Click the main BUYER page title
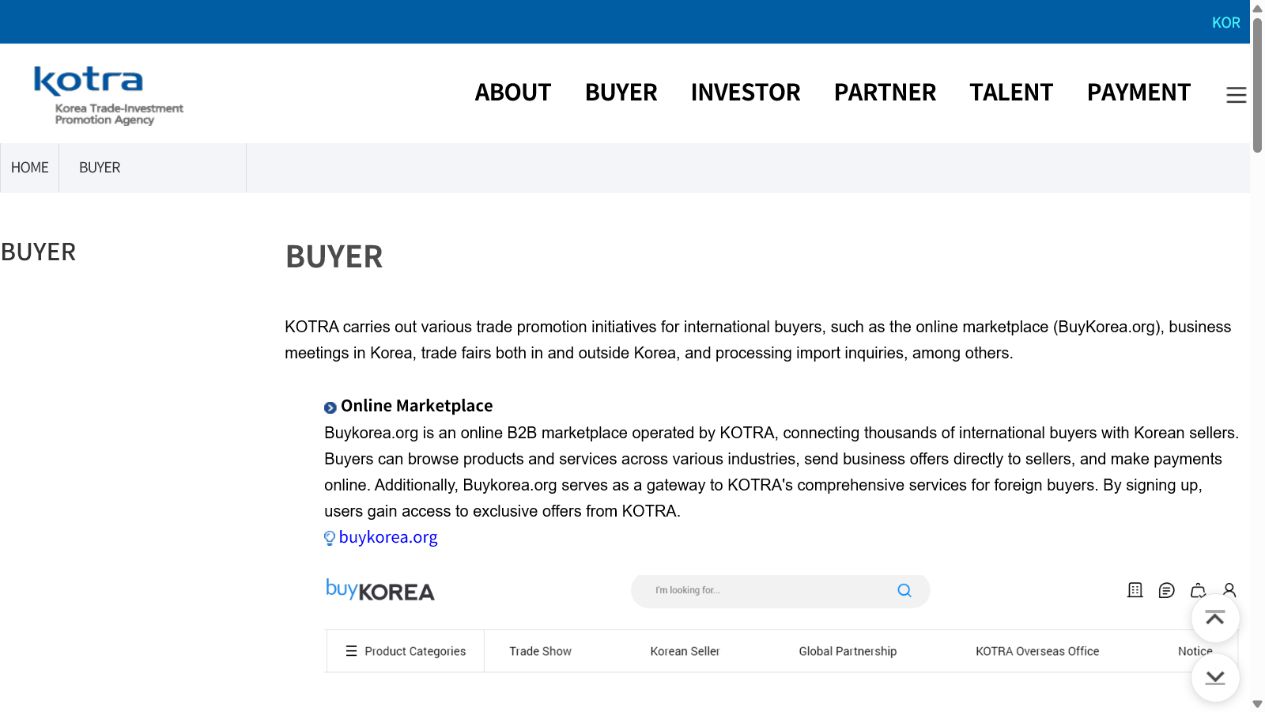The image size is (1265, 712). [334, 256]
